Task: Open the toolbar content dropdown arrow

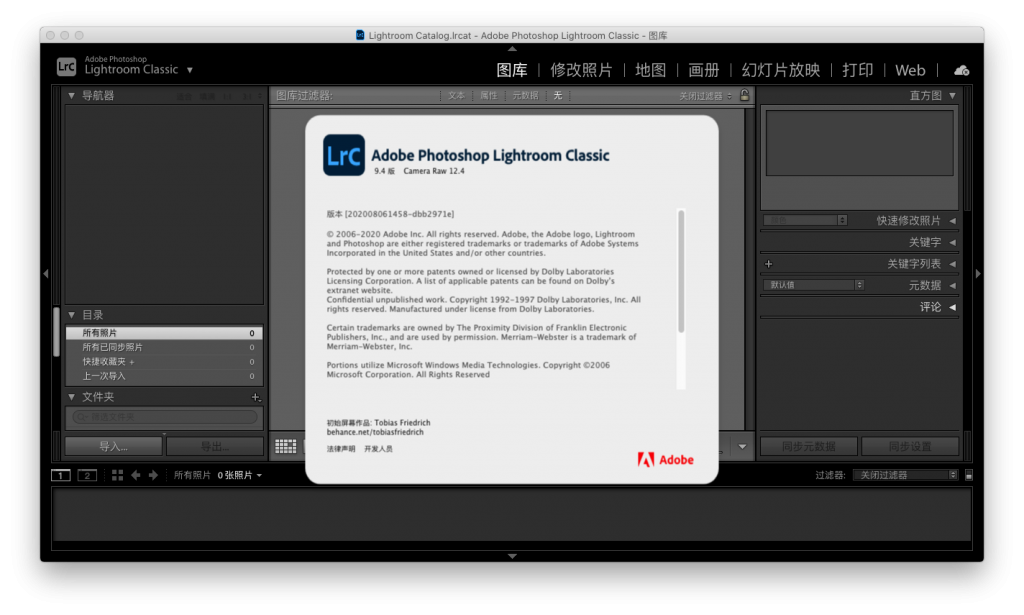Action: click(743, 447)
